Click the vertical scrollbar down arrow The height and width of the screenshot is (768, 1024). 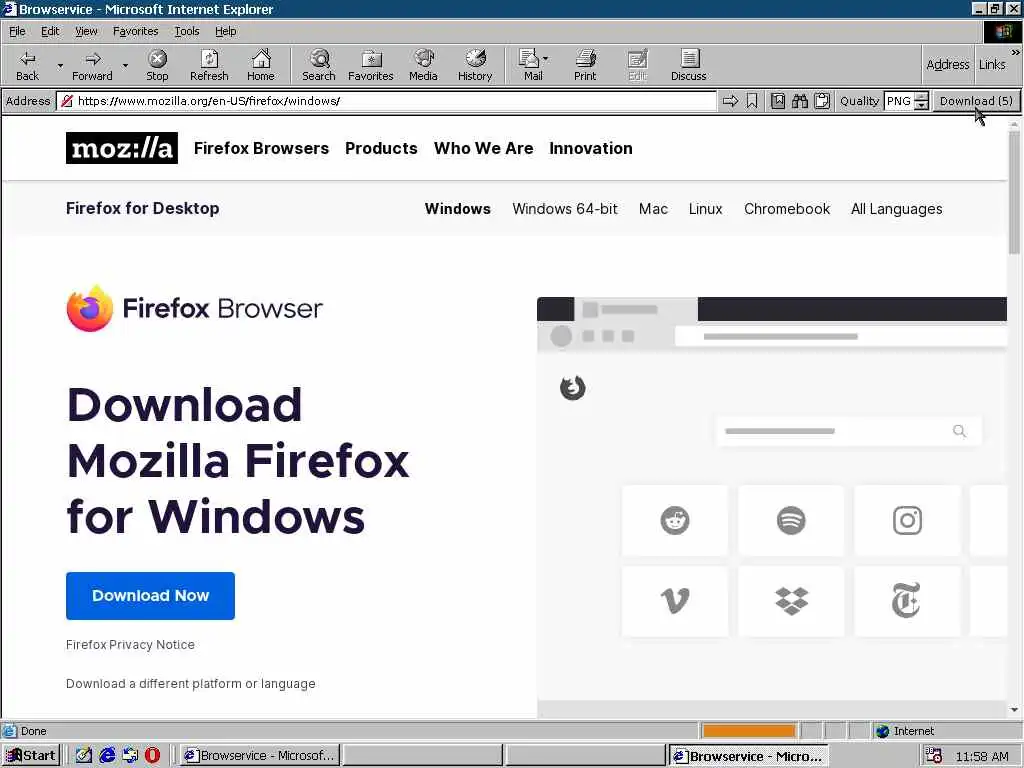click(x=1014, y=710)
